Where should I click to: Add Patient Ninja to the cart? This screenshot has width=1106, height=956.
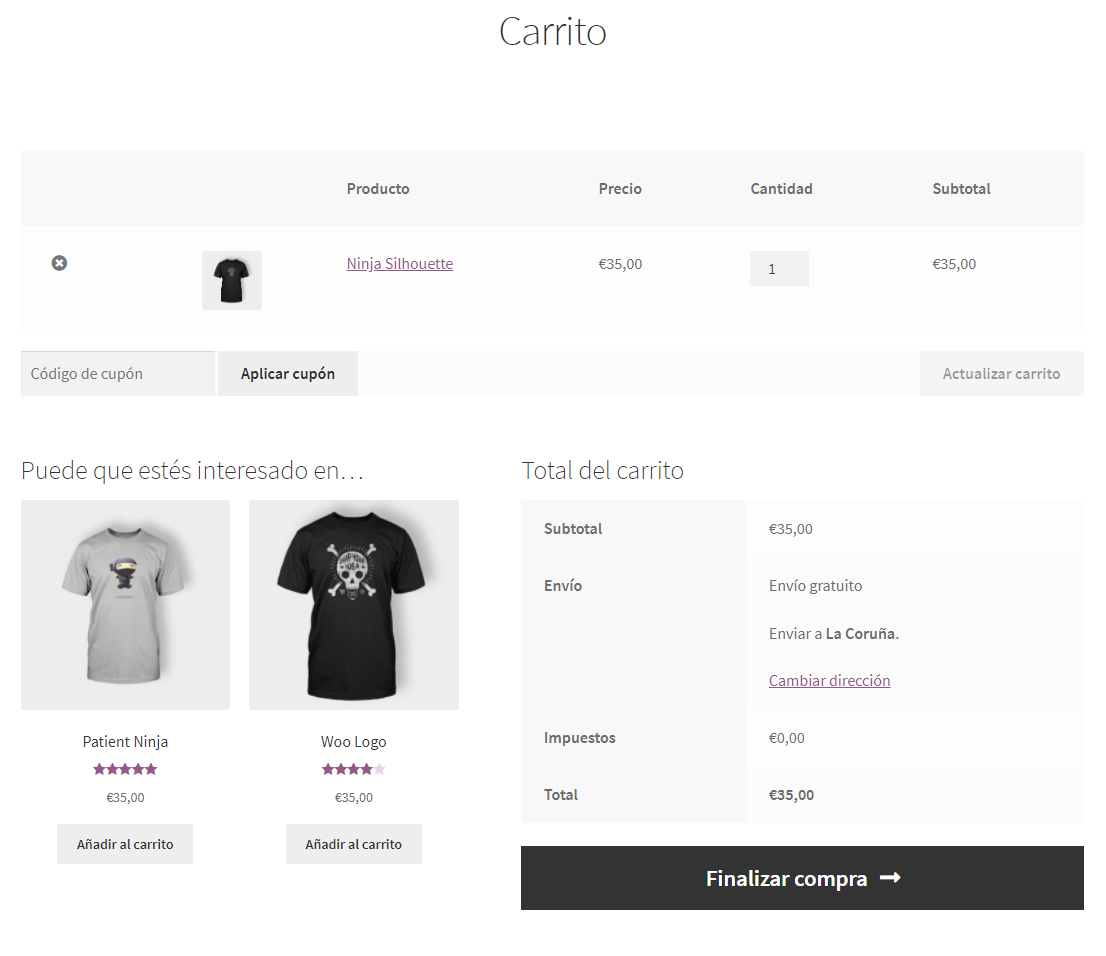coord(125,844)
